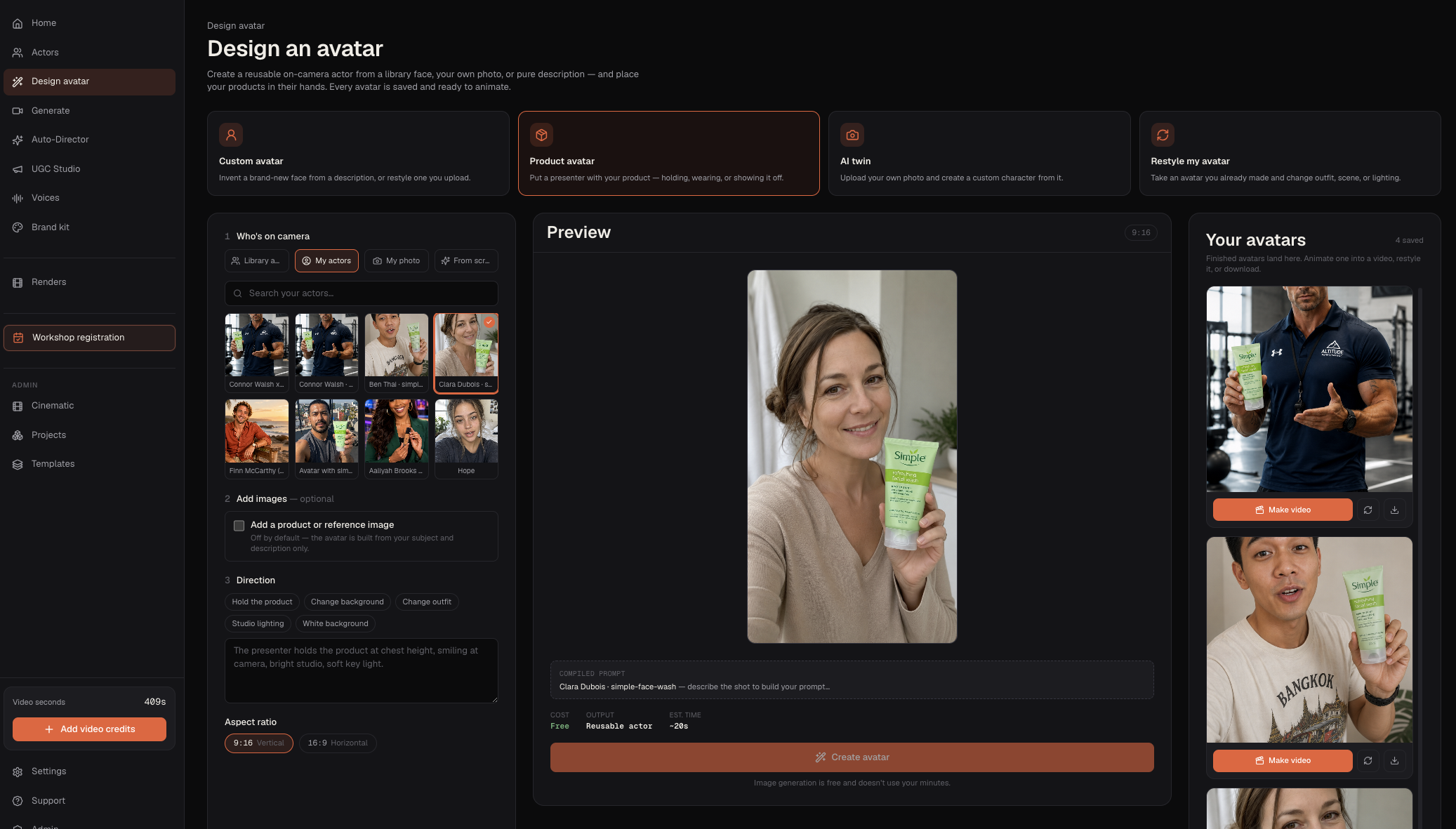Enable Add a product or reference image checkbox
The height and width of the screenshot is (829, 1456).
[239, 526]
